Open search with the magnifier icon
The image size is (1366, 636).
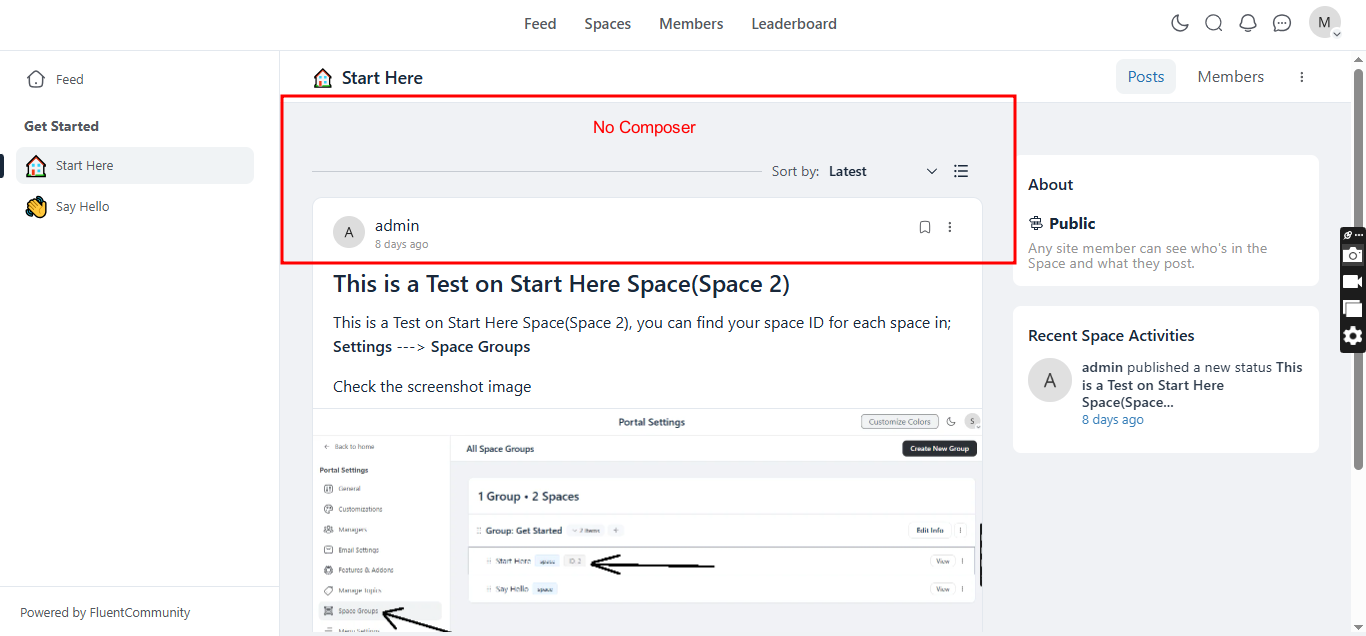(x=1214, y=23)
